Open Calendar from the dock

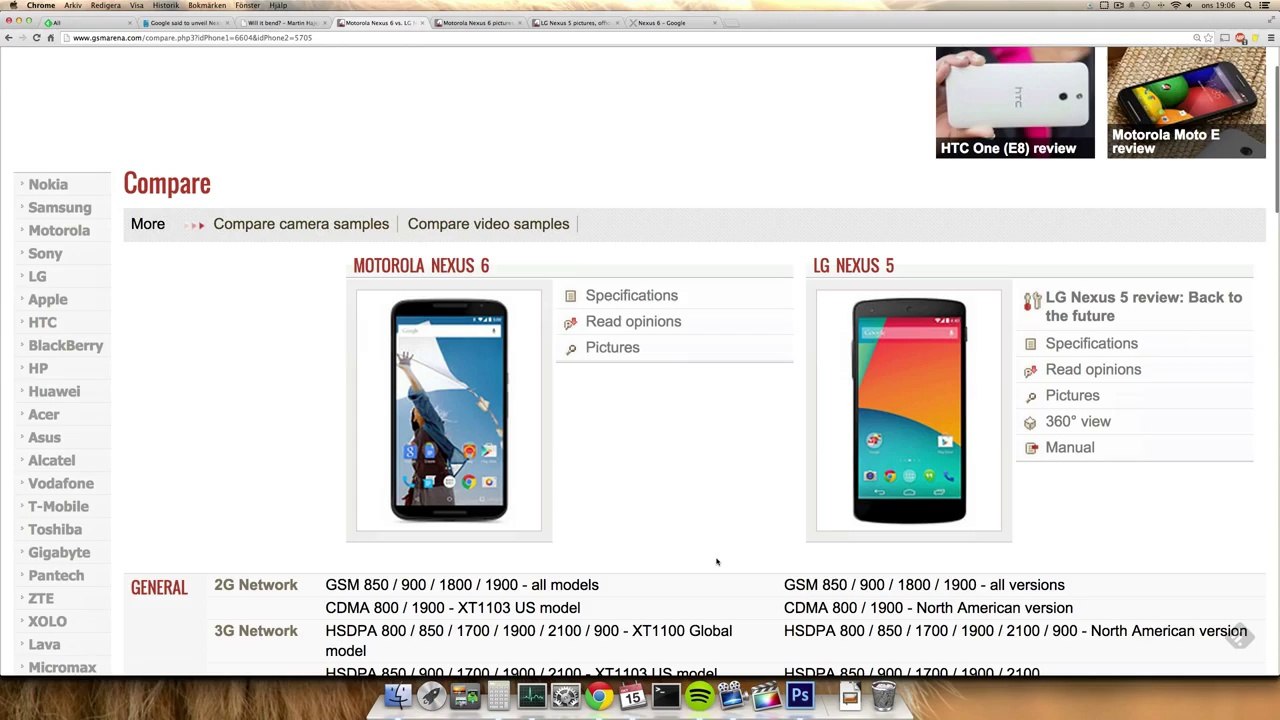(633, 695)
